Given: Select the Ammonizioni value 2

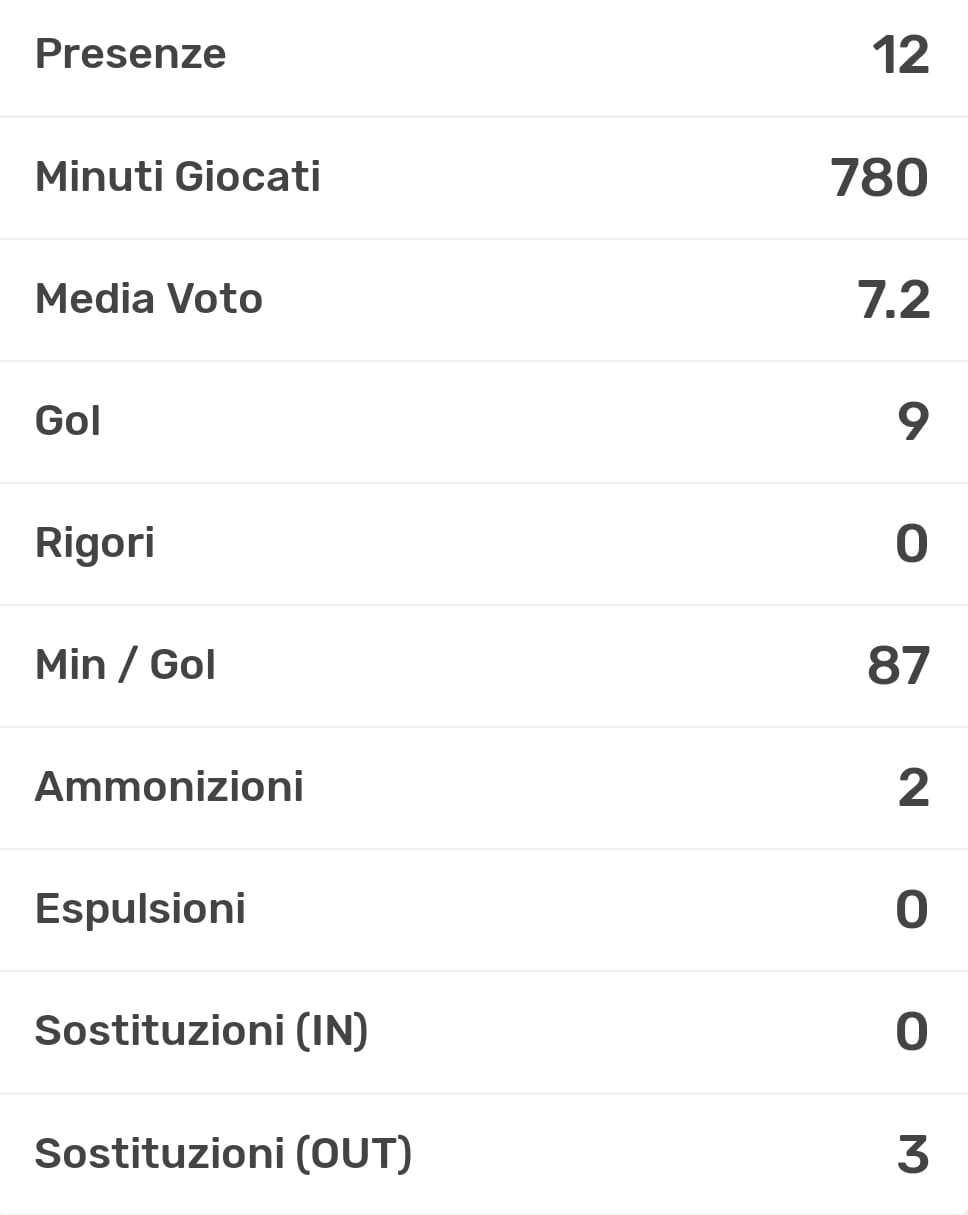Looking at the screenshot, I should point(913,788).
